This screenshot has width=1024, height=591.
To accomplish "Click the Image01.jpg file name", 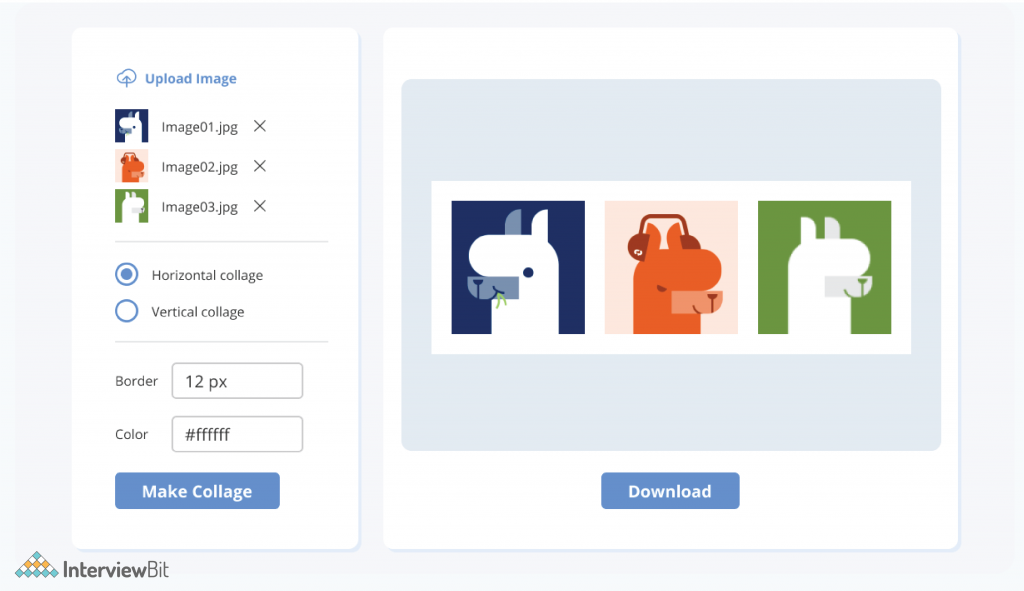I will coord(200,127).
